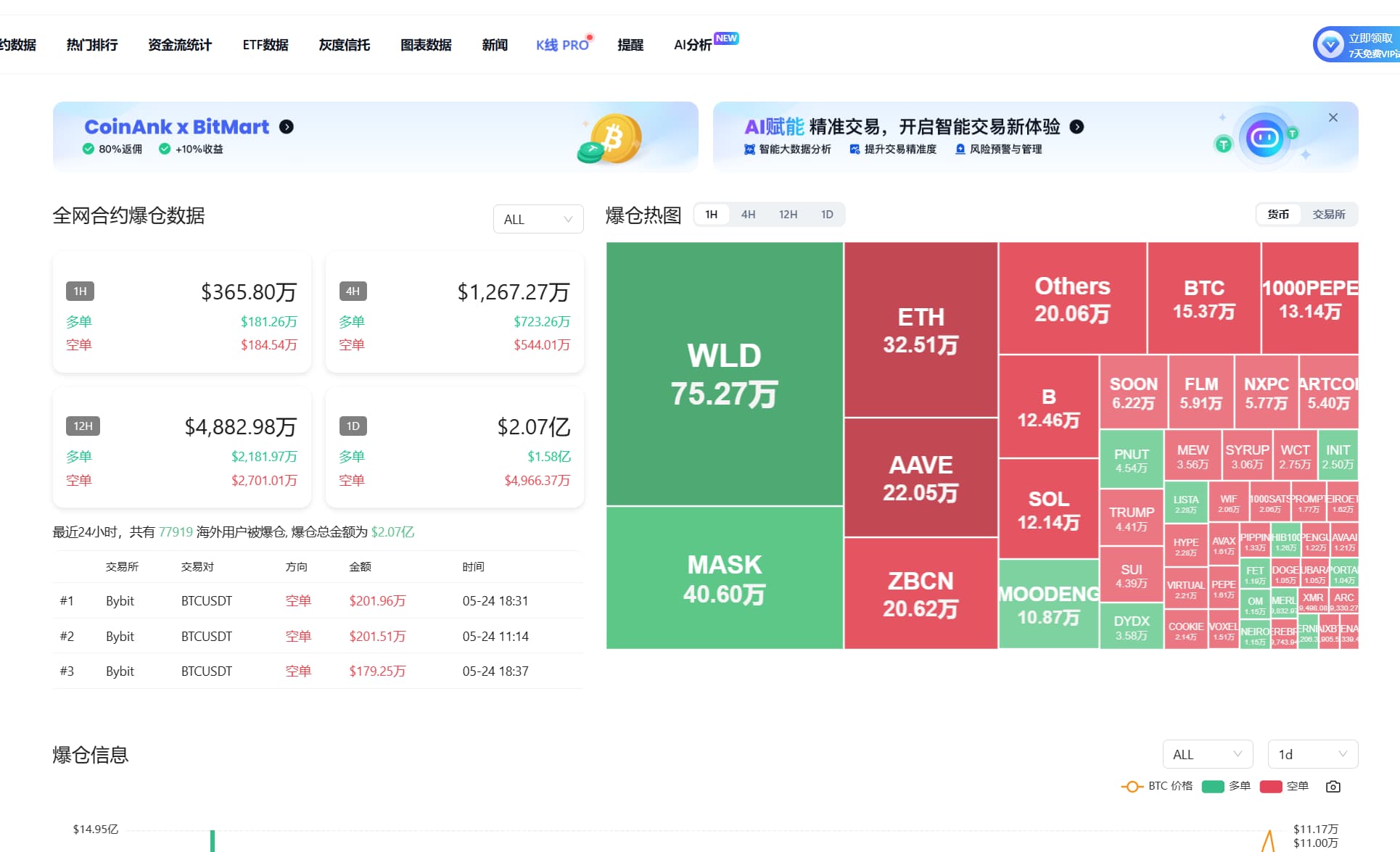Click the 提升交易精准度 icon in the AI banner
The image size is (1400, 852).
tap(855, 149)
